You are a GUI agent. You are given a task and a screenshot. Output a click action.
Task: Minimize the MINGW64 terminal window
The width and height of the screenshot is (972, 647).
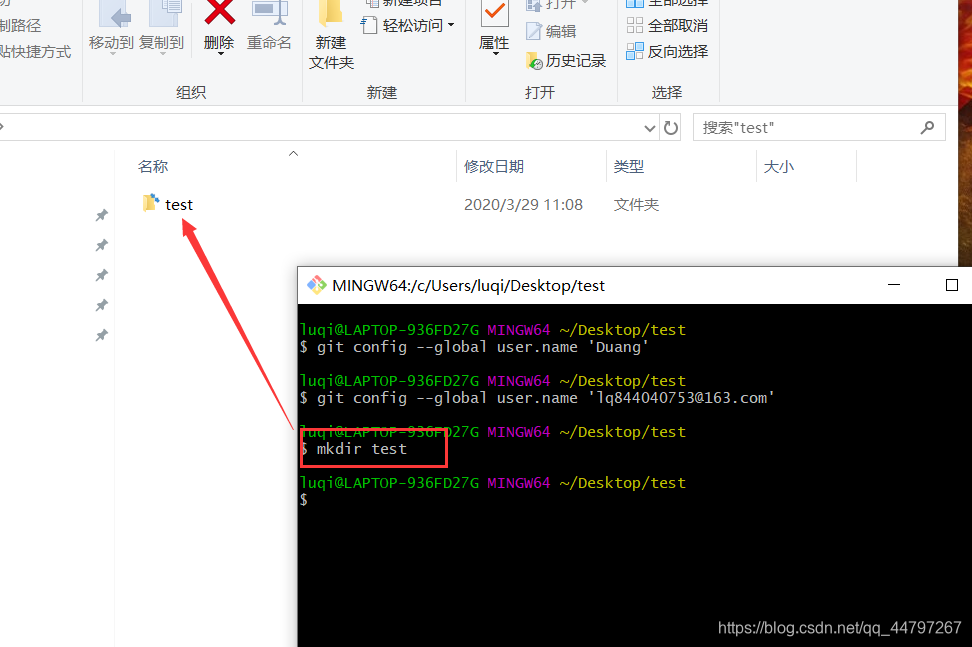[894, 285]
